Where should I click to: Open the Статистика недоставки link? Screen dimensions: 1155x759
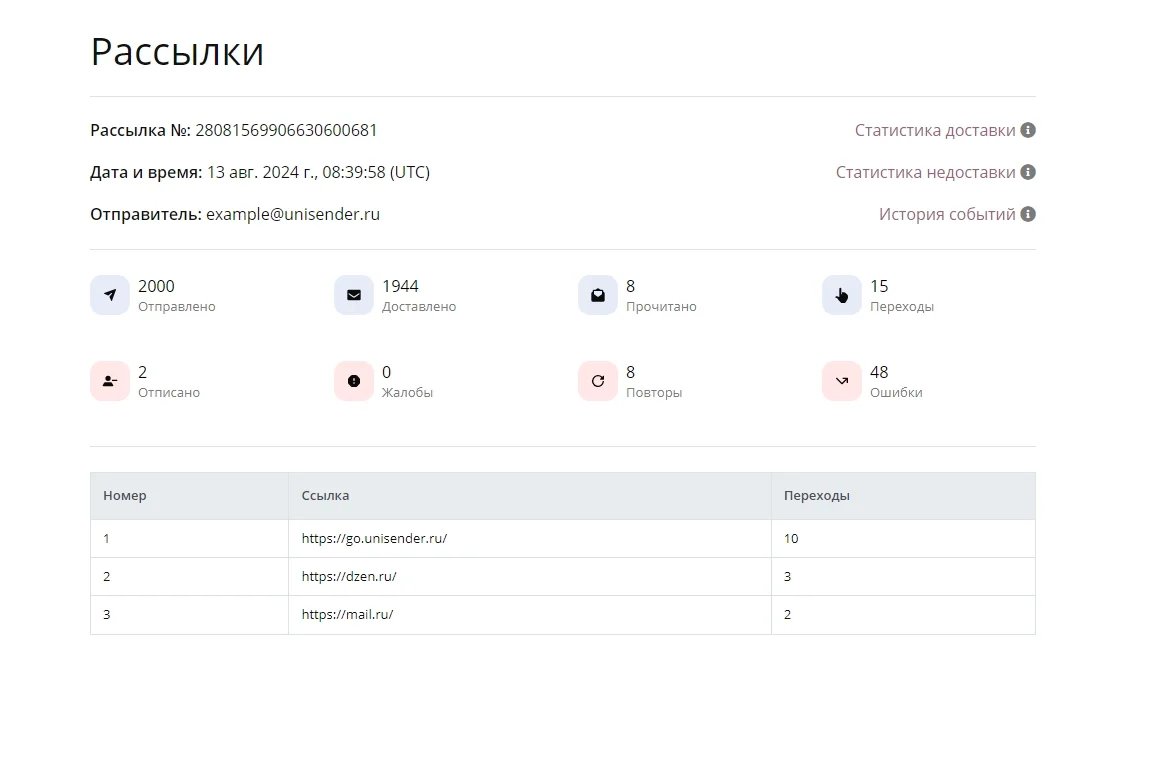tap(925, 172)
